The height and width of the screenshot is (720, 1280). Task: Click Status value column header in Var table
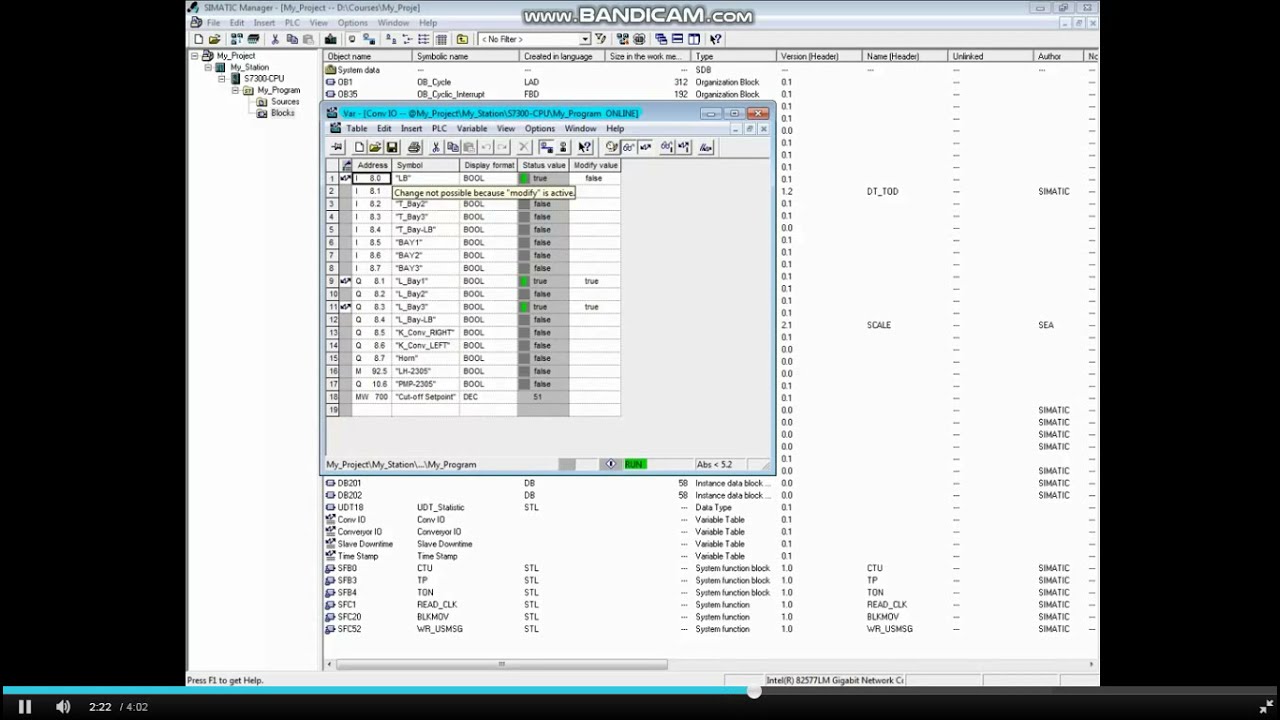543,165
